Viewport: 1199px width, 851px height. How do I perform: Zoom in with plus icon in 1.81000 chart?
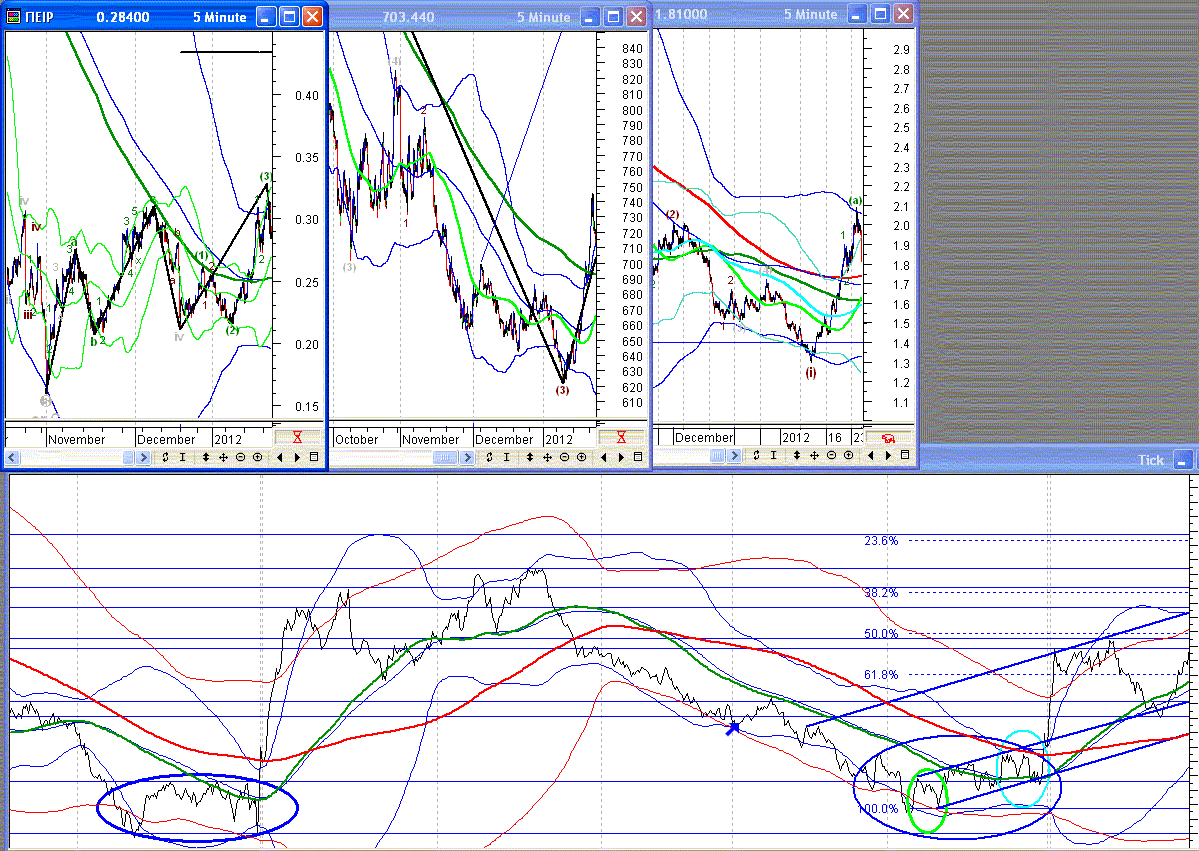(849, 455)
